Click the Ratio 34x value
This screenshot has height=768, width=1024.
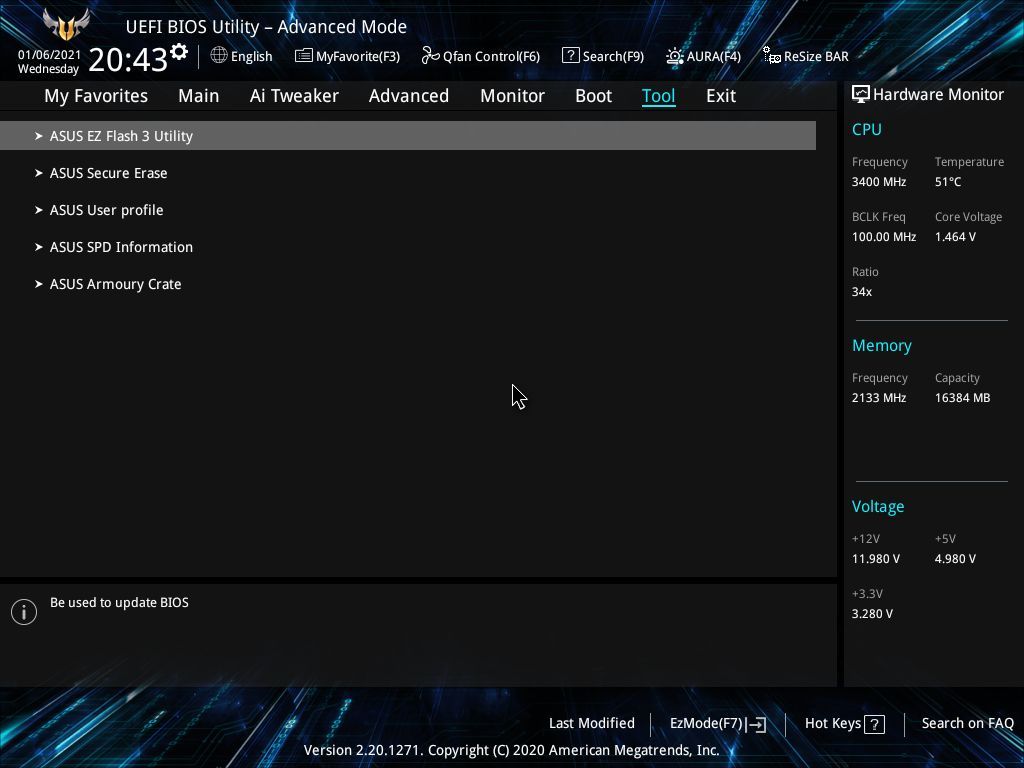tap(861, 292)
